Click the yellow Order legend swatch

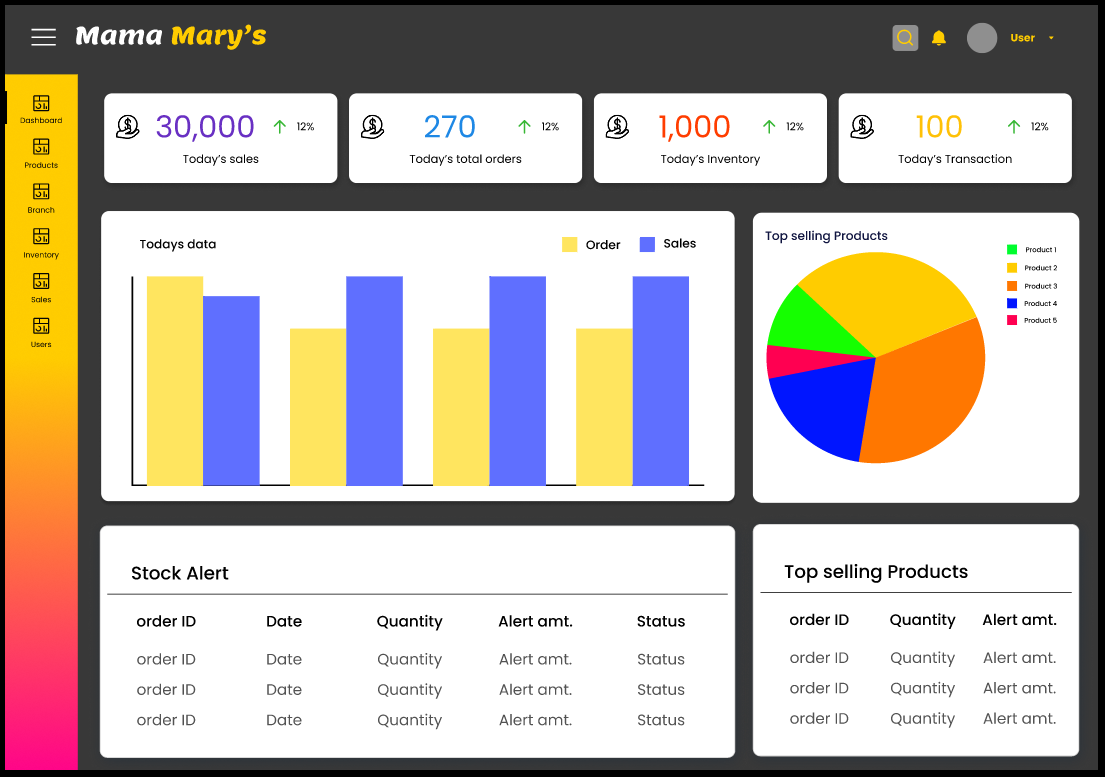click(x=570, y=244)
